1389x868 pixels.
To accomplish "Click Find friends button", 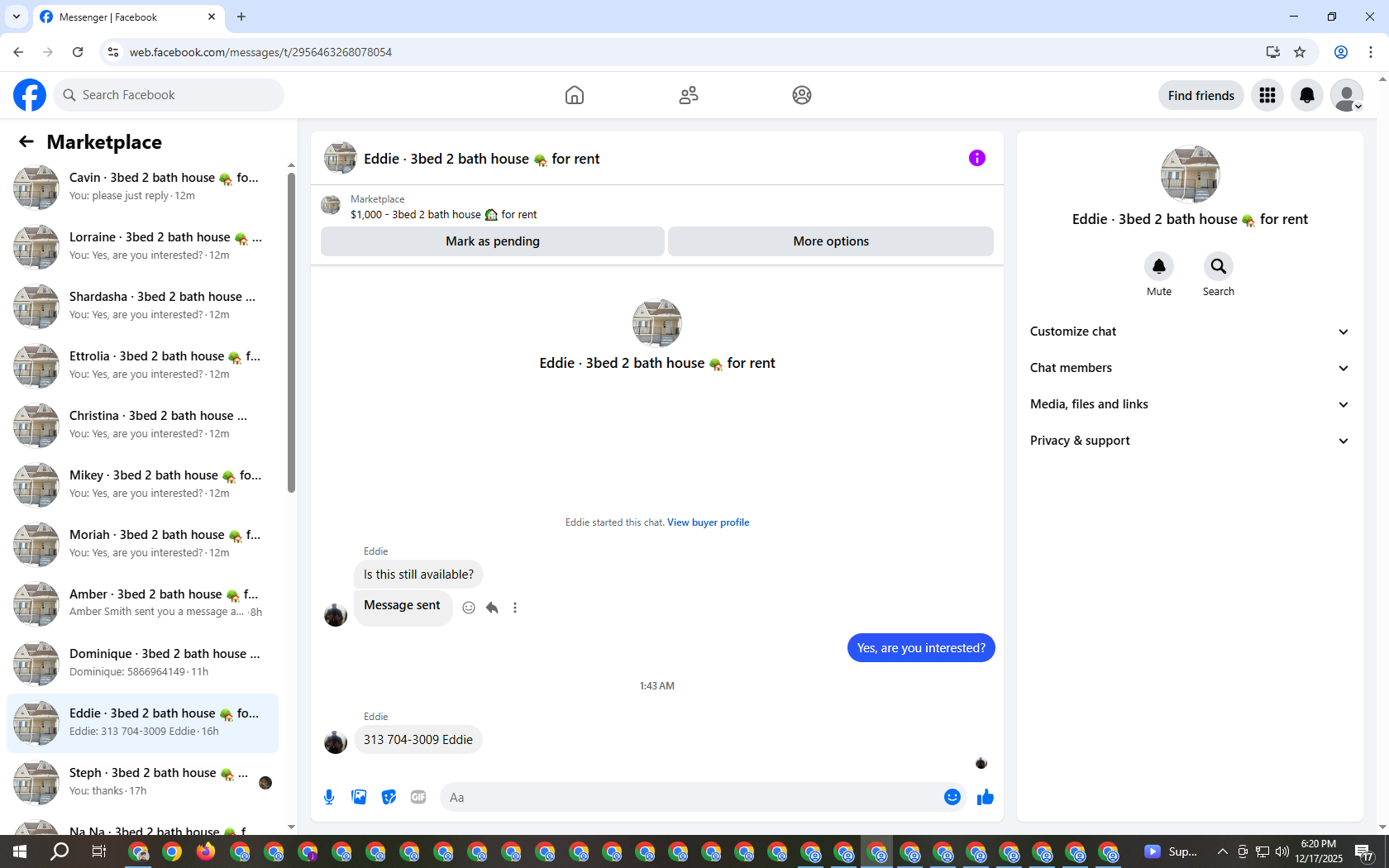I will coord(1201,95).
